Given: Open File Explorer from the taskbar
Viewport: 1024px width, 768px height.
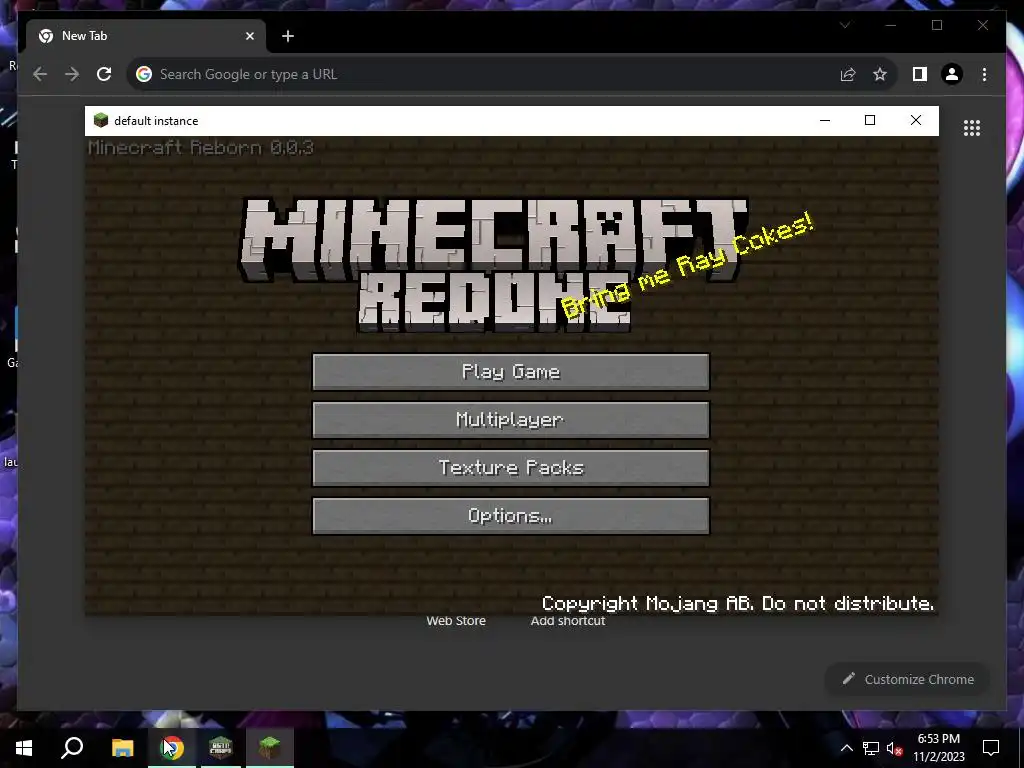Looking at the screenshot, I should (x=122, y=748).
